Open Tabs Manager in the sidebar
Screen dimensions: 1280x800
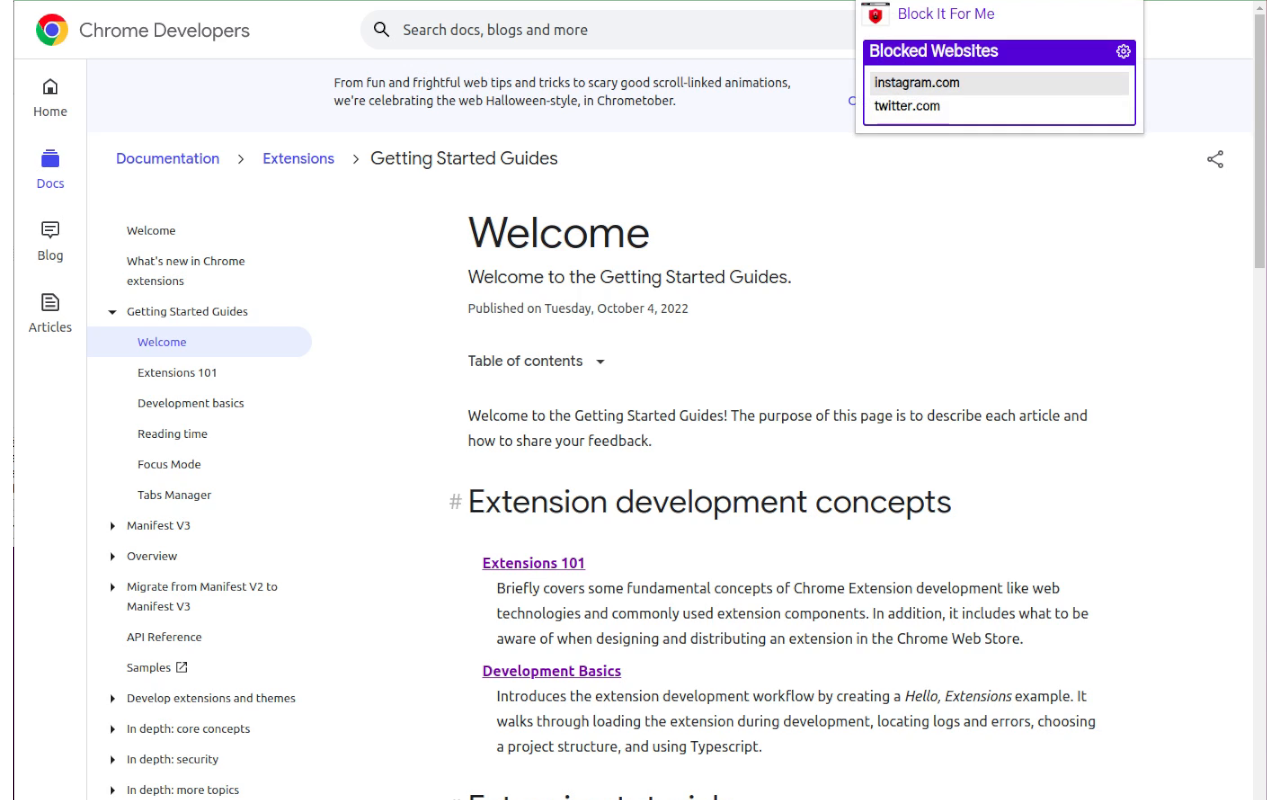click(x=174, y=495)
